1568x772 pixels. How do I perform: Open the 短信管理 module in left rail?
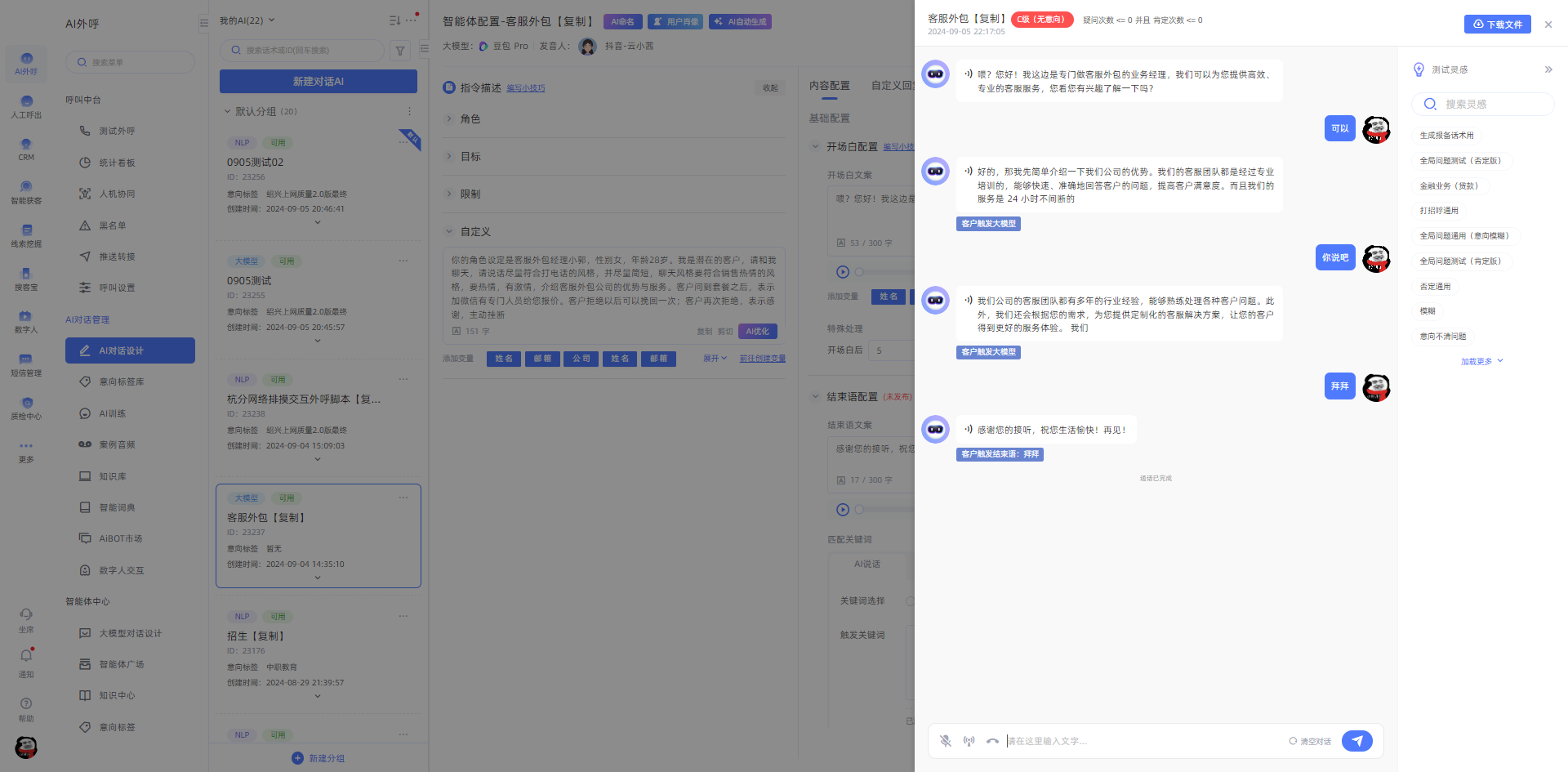(26, 365)
